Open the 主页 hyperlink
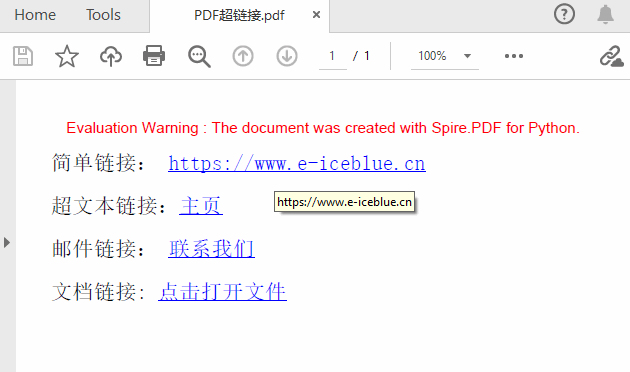The height and width of the screenshot is (372, 630). click(x=201, y=206)
